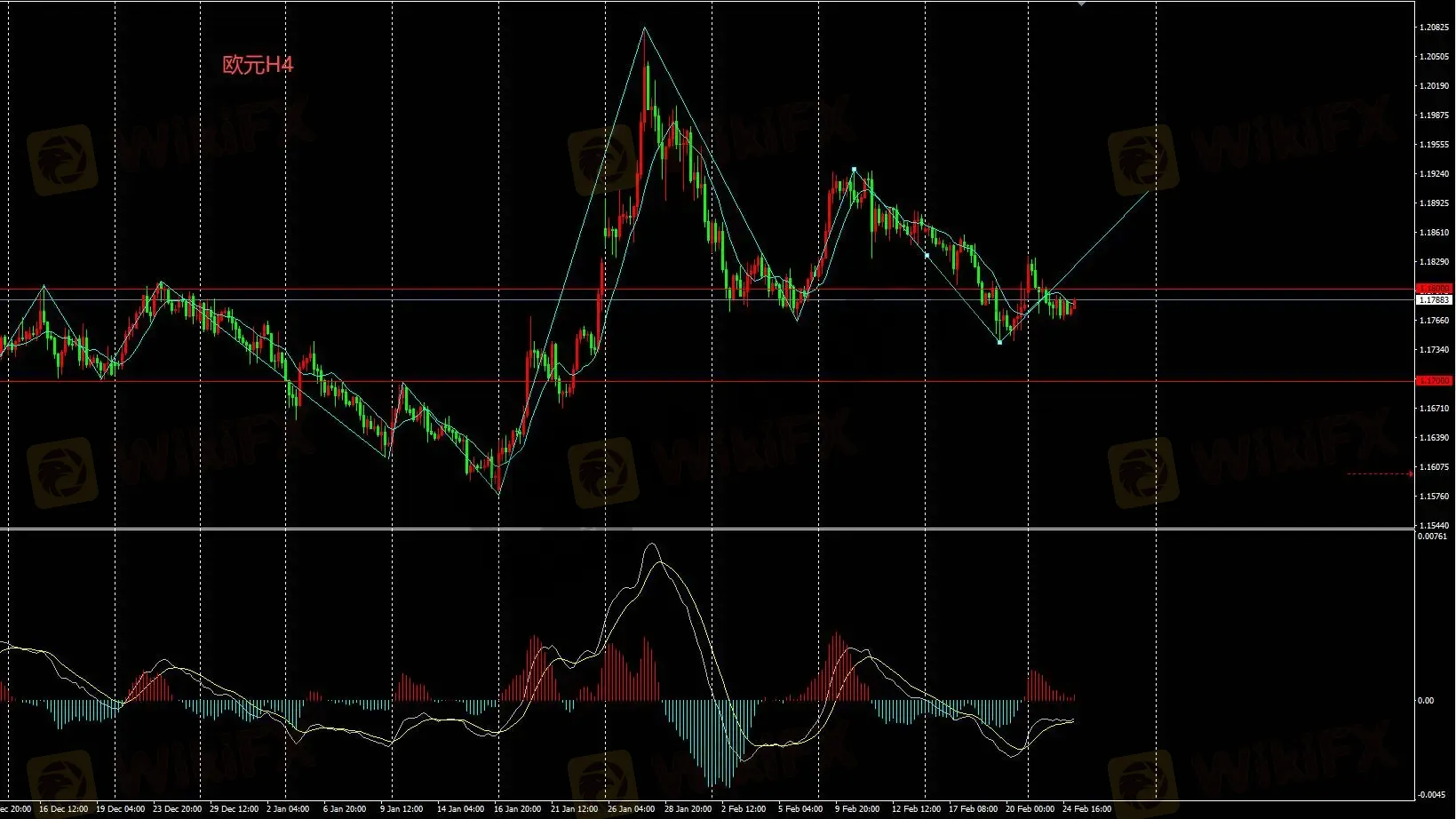Image resolution: width=1456 pixels, height=819 pixels.
Task: Click the 1.19875 price axis label
Action: pos(1434,115)
